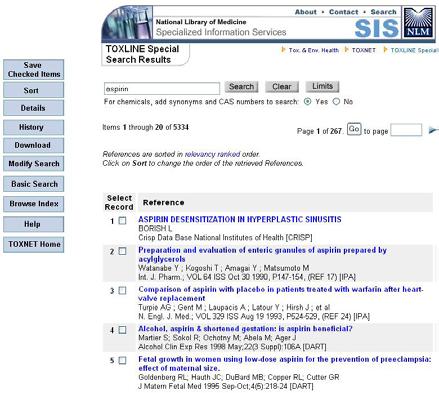Click N. Engl. J. Med. citation line
The width and height of the screenshot is (439, 393).
coord(254,316)
